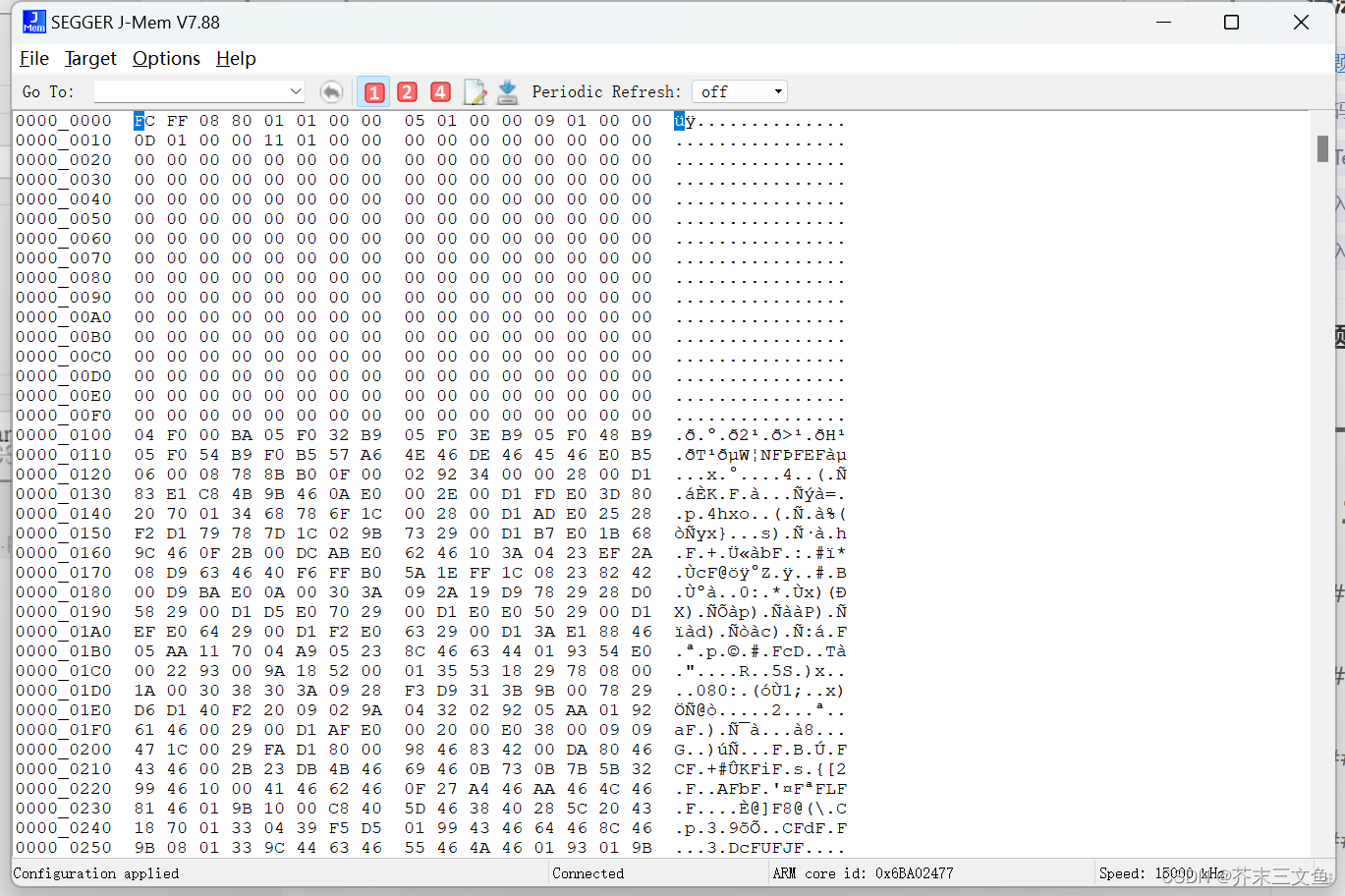The width and height of the screenshot is (1345, 896).
Task: Select 2-byte access width icon
Action: pyautogui.click(x=407, y=91)
